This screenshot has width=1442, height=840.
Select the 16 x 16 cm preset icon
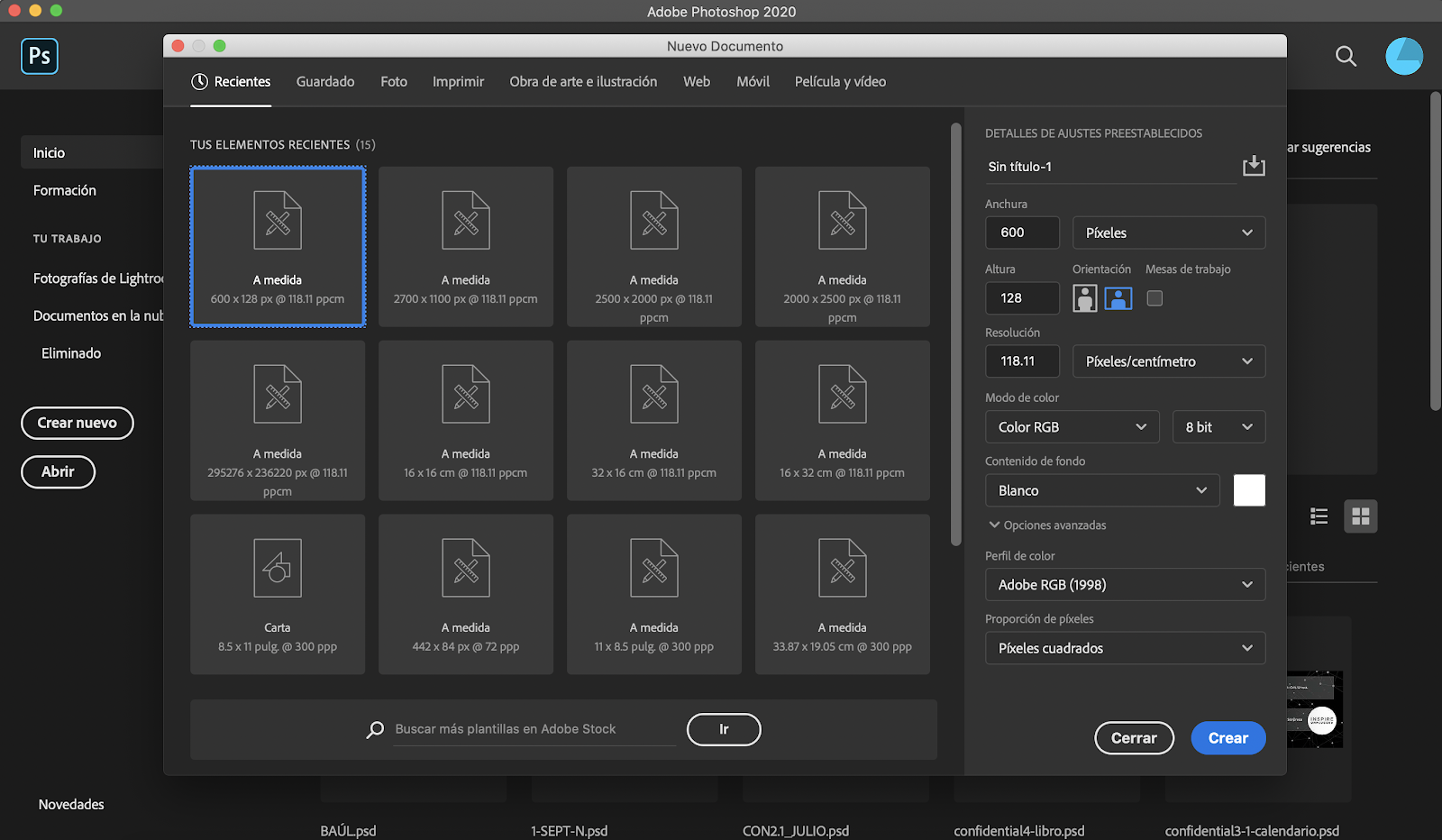466,394
